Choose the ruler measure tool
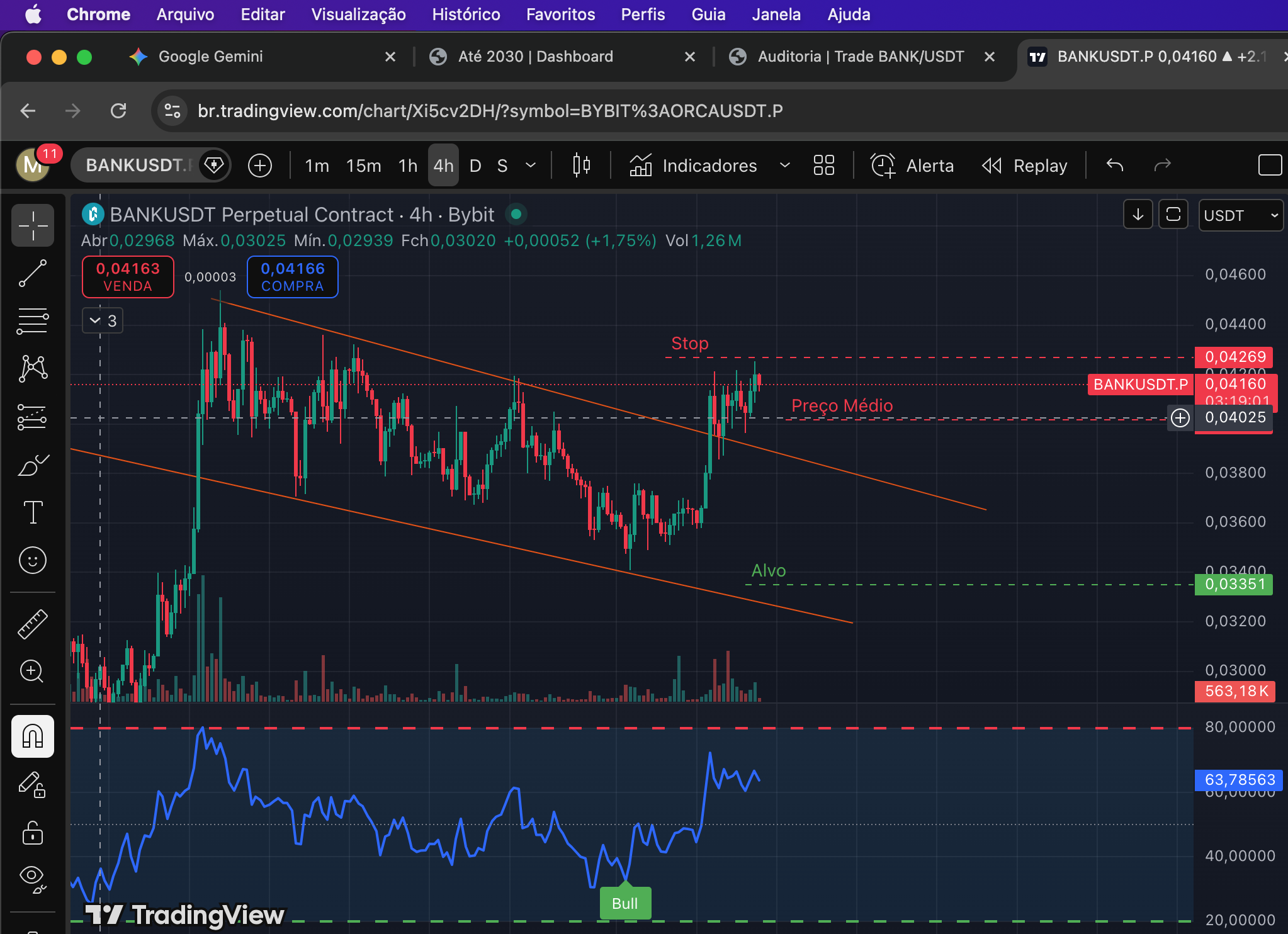The height and width of the screenshot is (934, 1288). 33,624
